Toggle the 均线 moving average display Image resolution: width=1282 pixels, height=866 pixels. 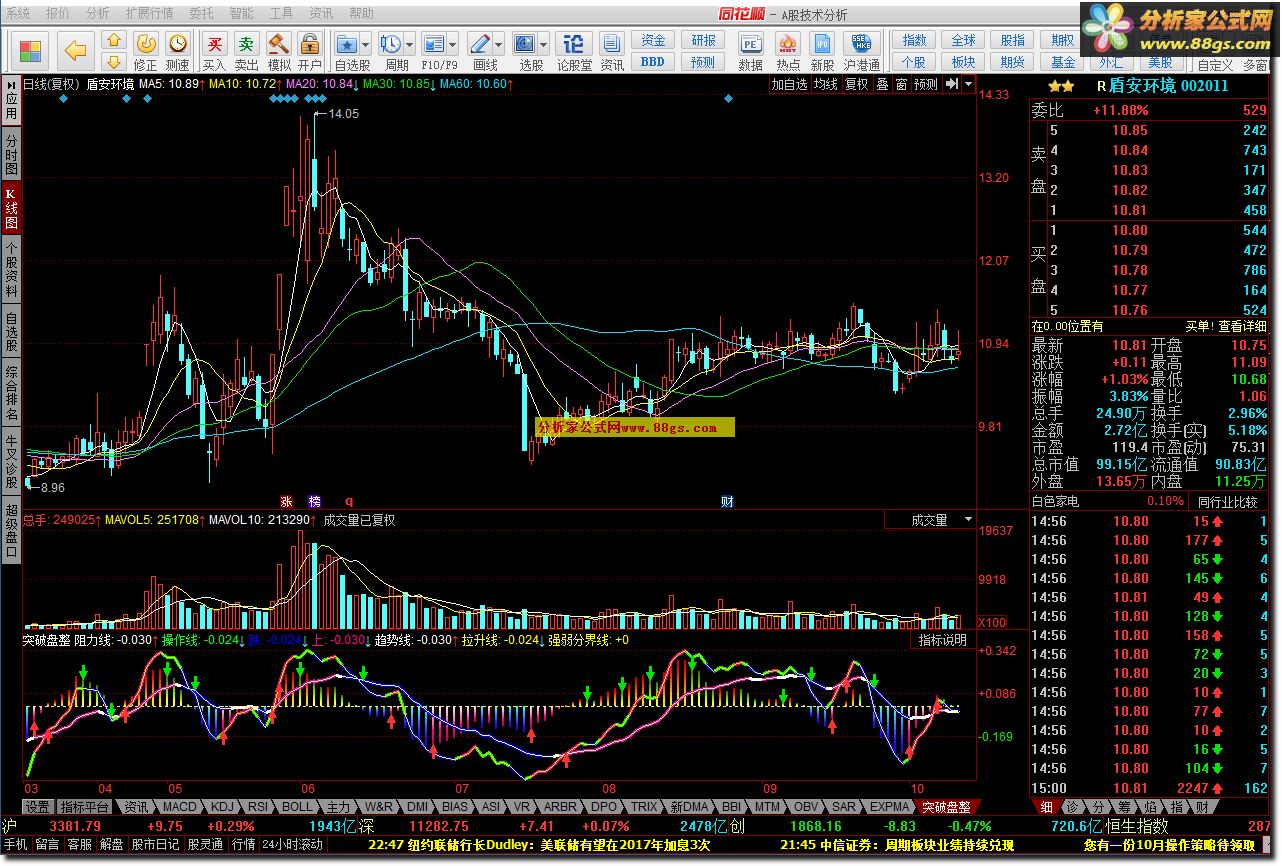click(x=826, y=84)
